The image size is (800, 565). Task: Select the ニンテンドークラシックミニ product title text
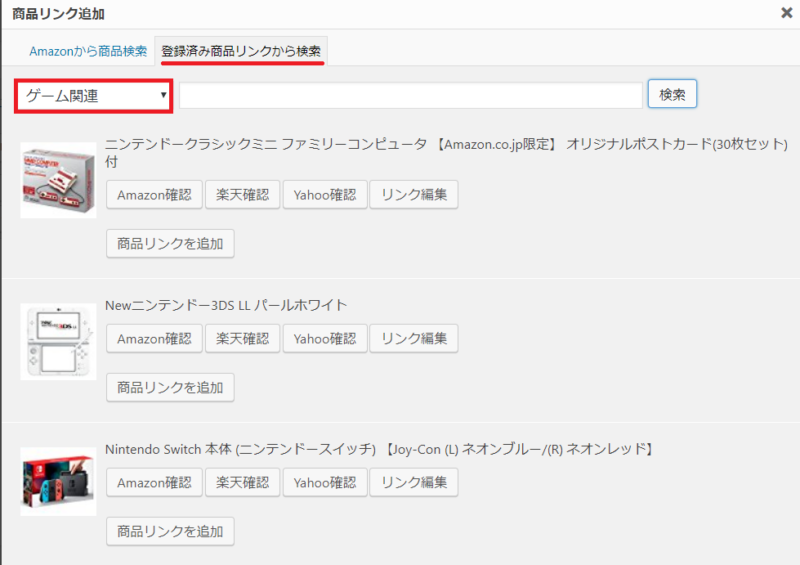pyautogui.click(x=446, y=153)
